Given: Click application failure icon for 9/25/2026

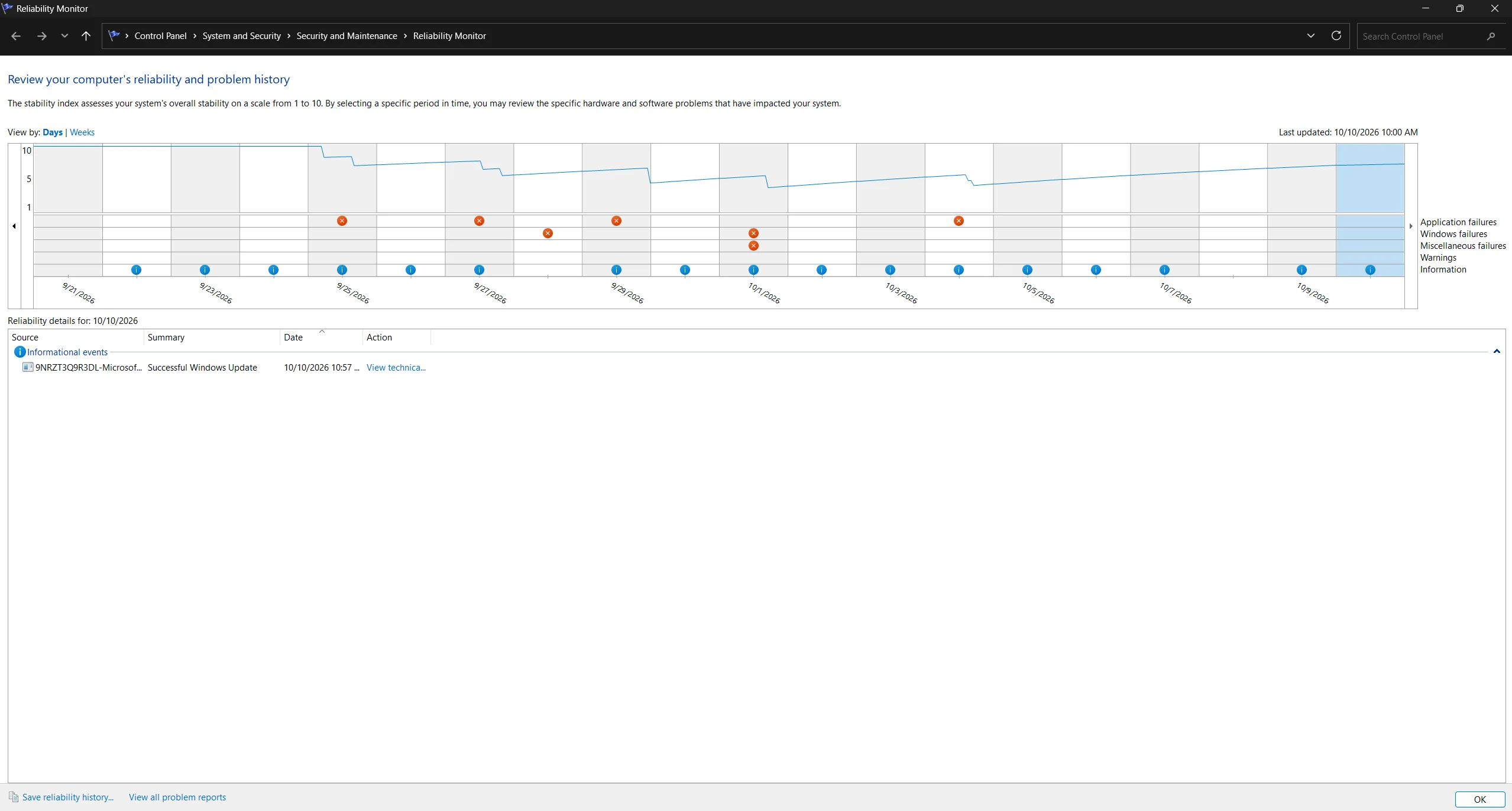Looking at the screenshot, I should pos(342,221).
